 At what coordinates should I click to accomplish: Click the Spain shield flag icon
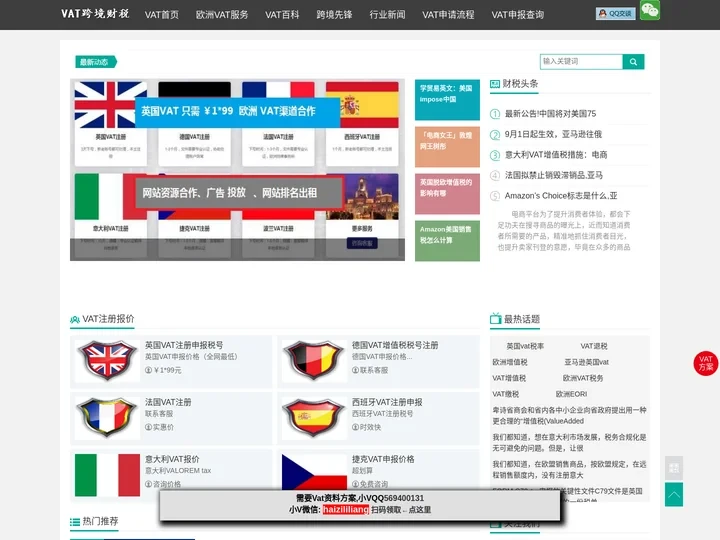[314, 417]
